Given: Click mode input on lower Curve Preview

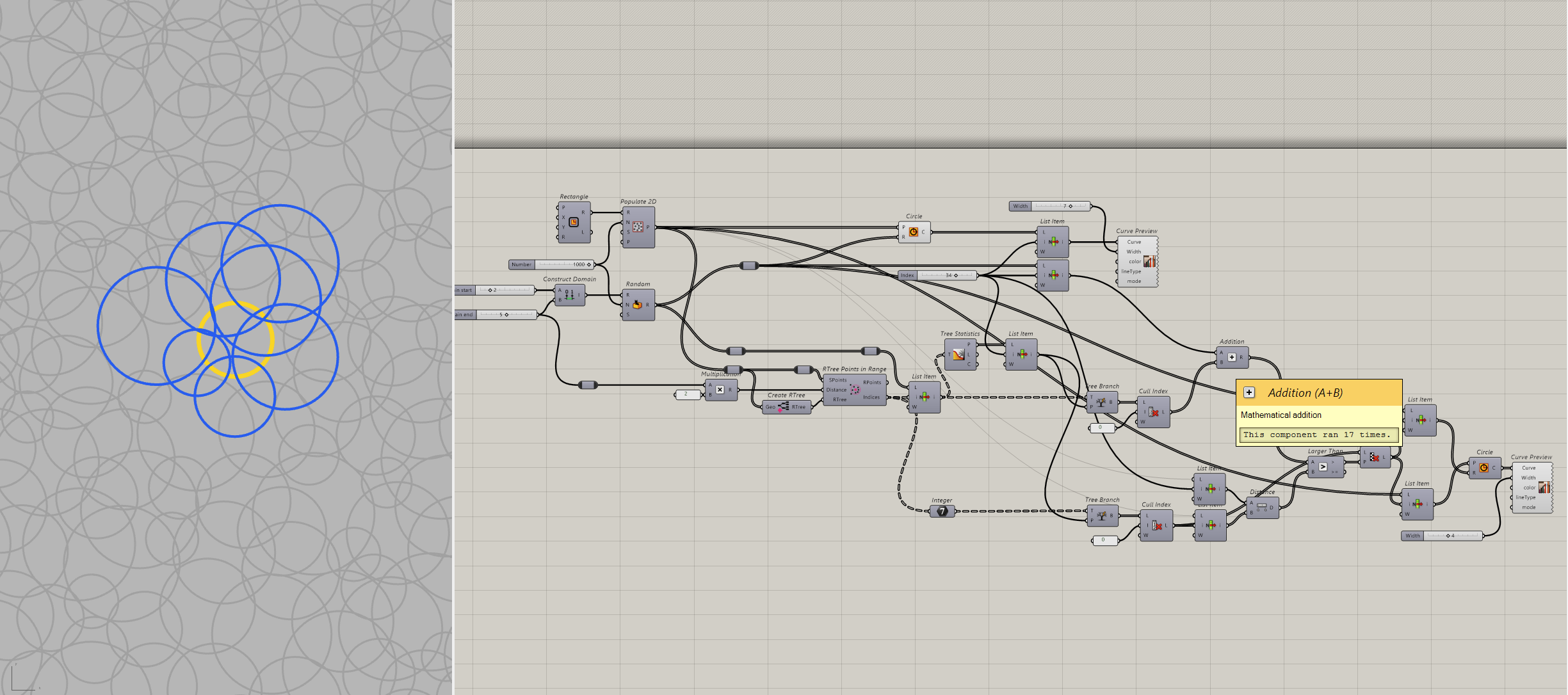Looking at the screenshot, I should (1528, 507).
